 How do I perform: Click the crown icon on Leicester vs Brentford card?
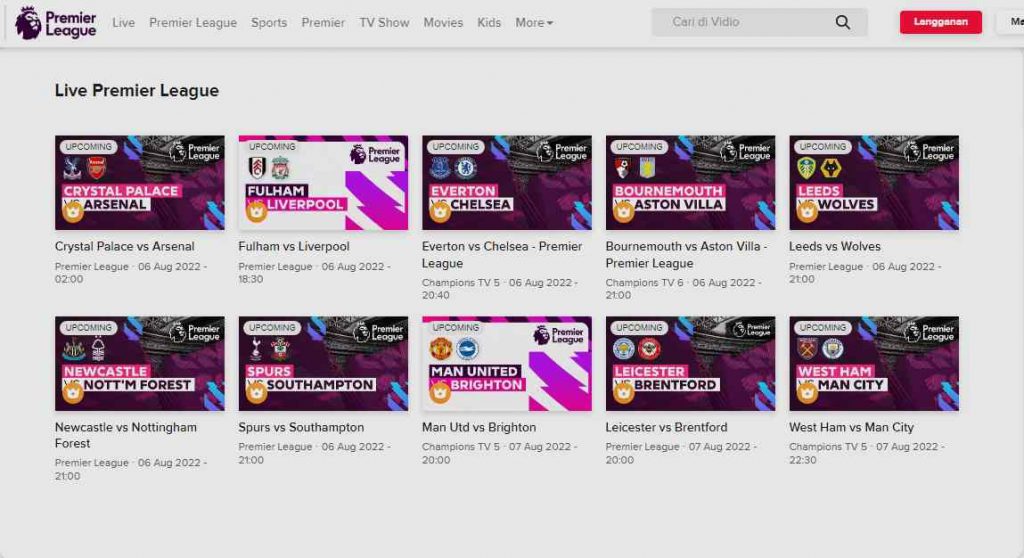tap(623, 392)
